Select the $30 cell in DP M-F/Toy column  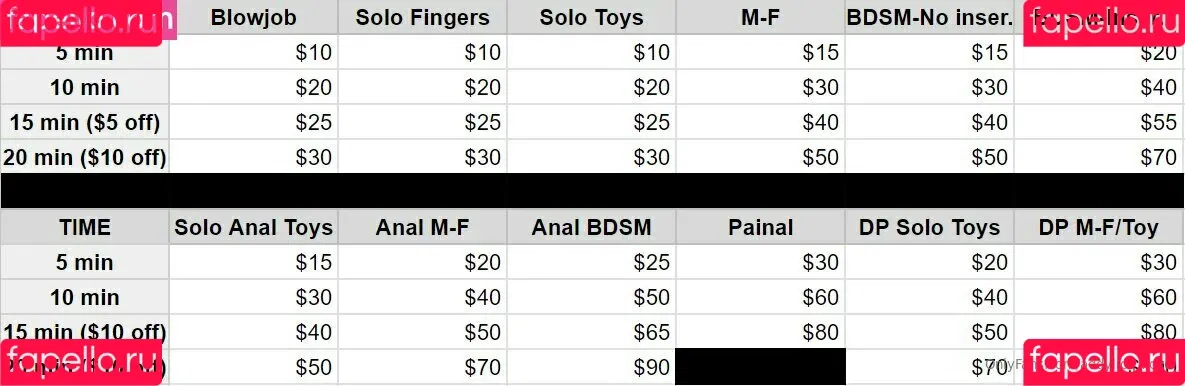point(1099,262)
